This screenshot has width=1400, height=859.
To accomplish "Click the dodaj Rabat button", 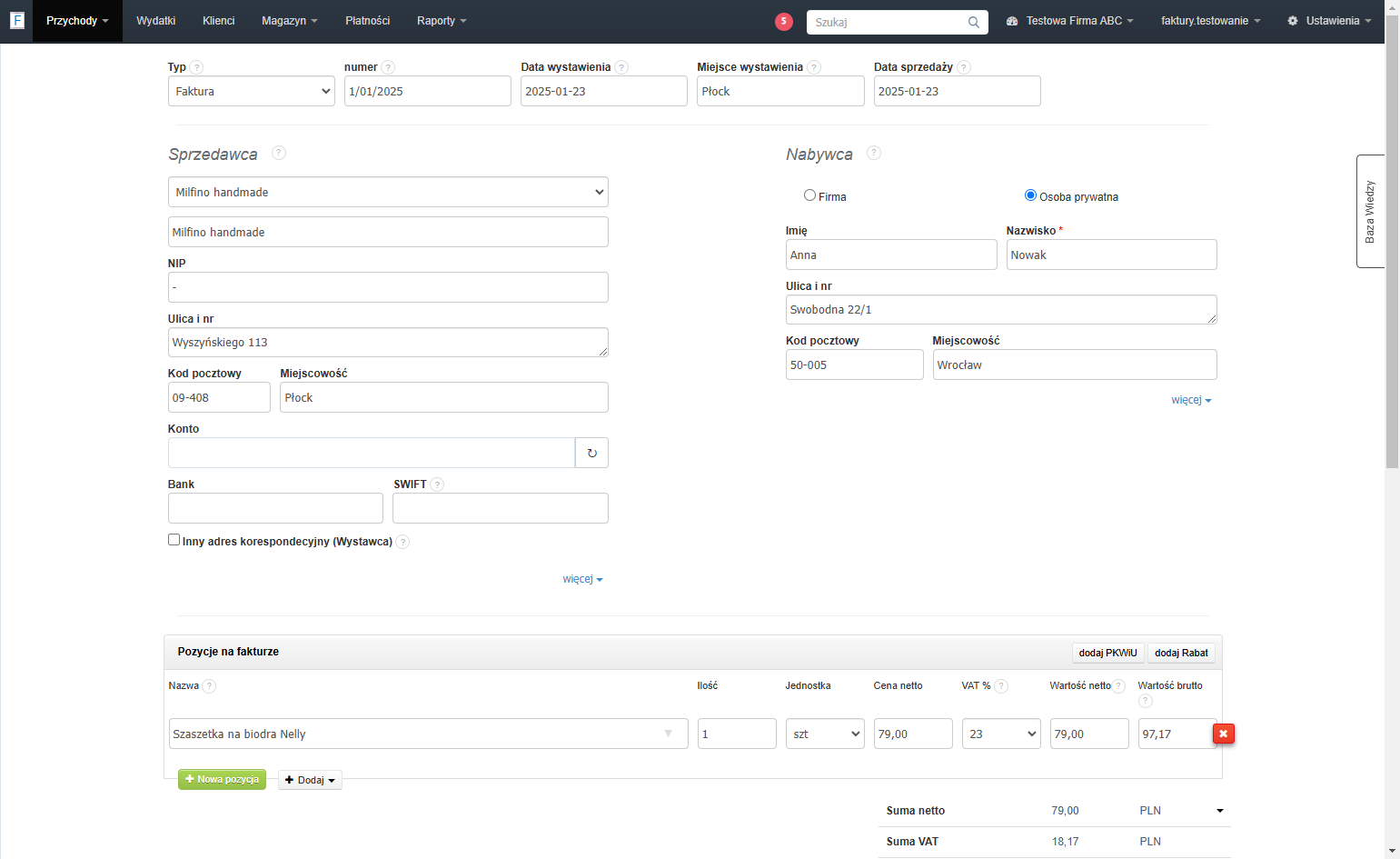I will [1181, 653].
